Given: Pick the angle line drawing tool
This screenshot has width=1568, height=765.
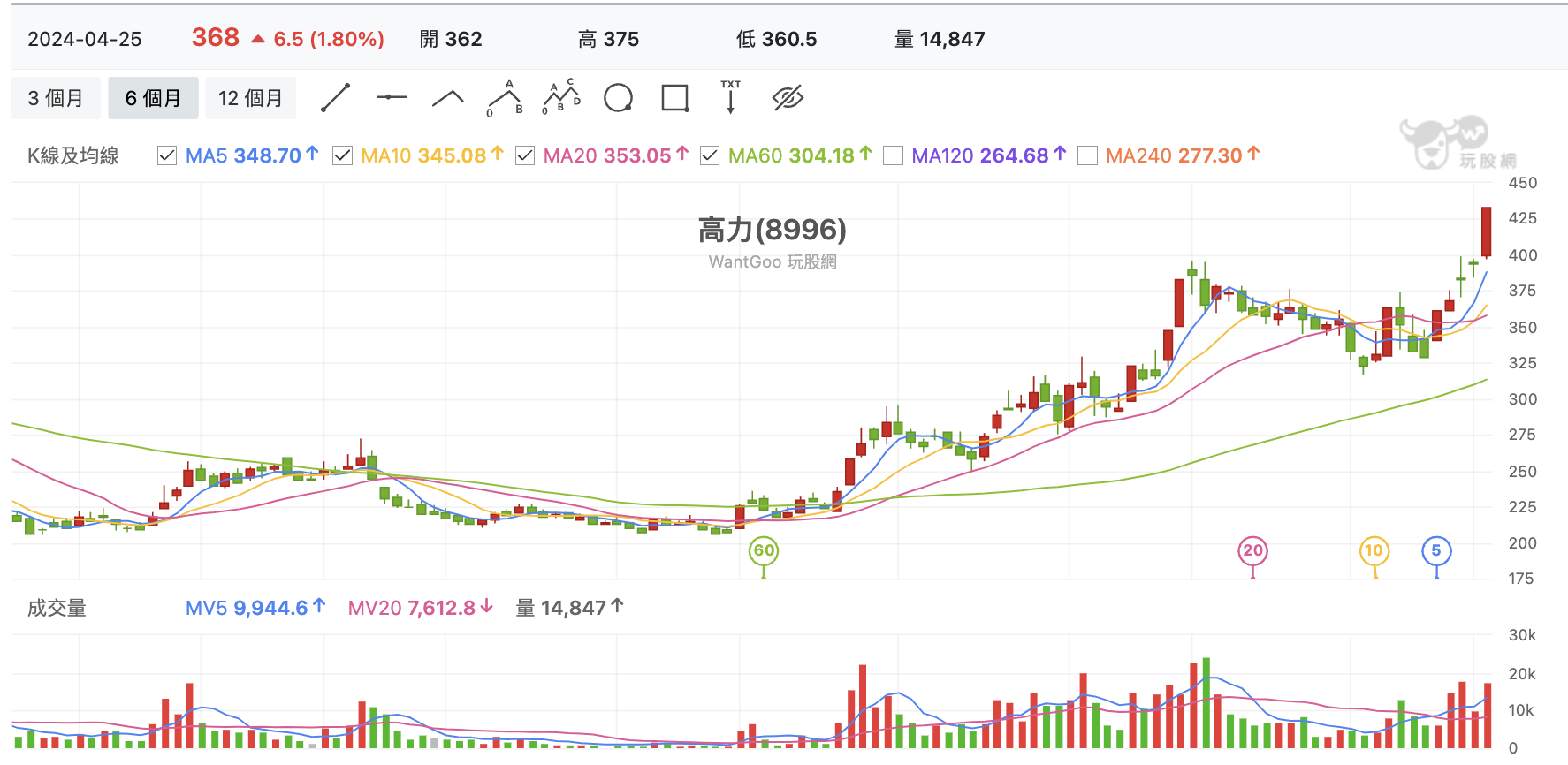Looking at the screenshot, I should 448,98.
